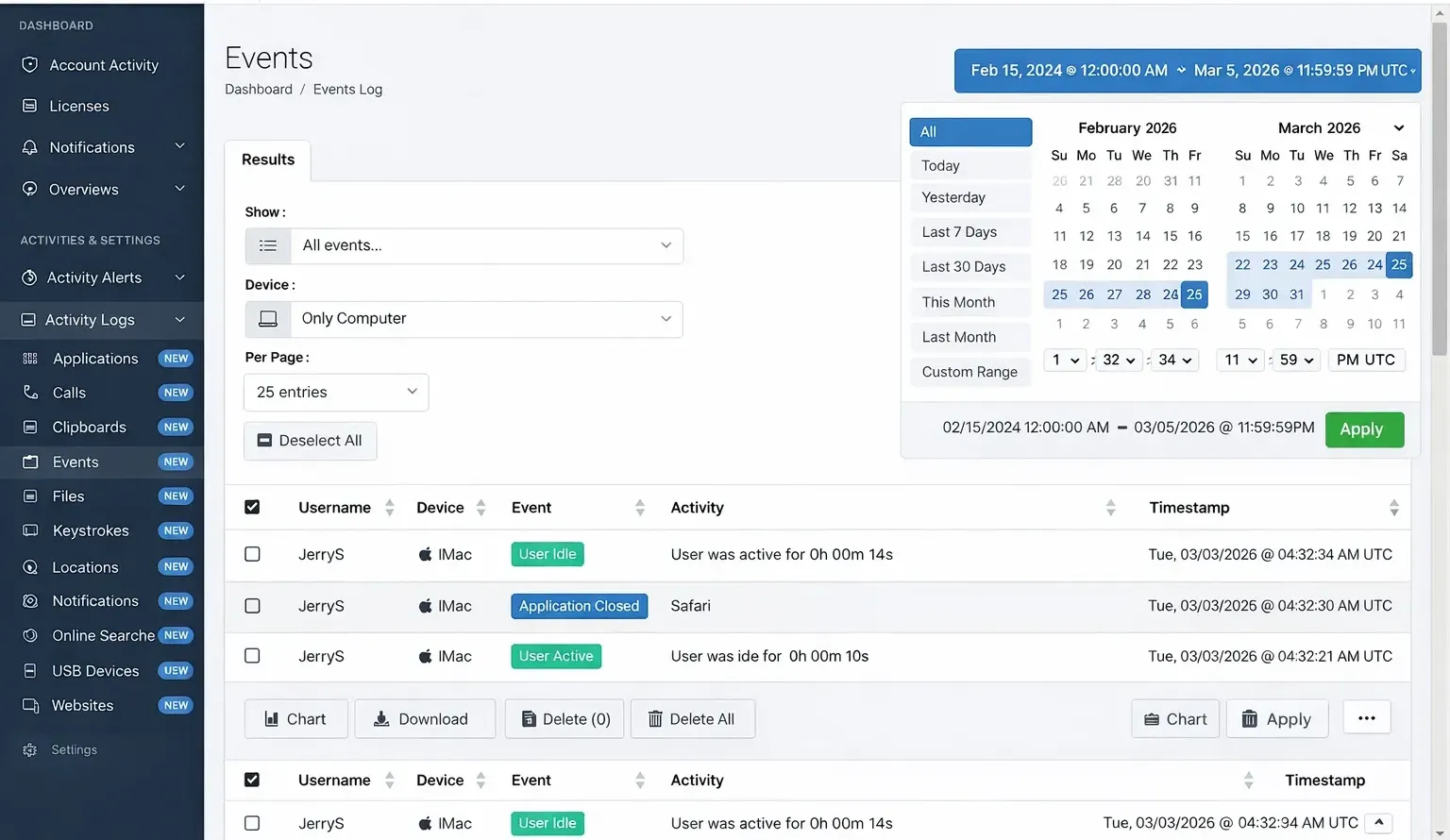
Task: Expand the Overviews sidebar menu
Action: (84, 189)
